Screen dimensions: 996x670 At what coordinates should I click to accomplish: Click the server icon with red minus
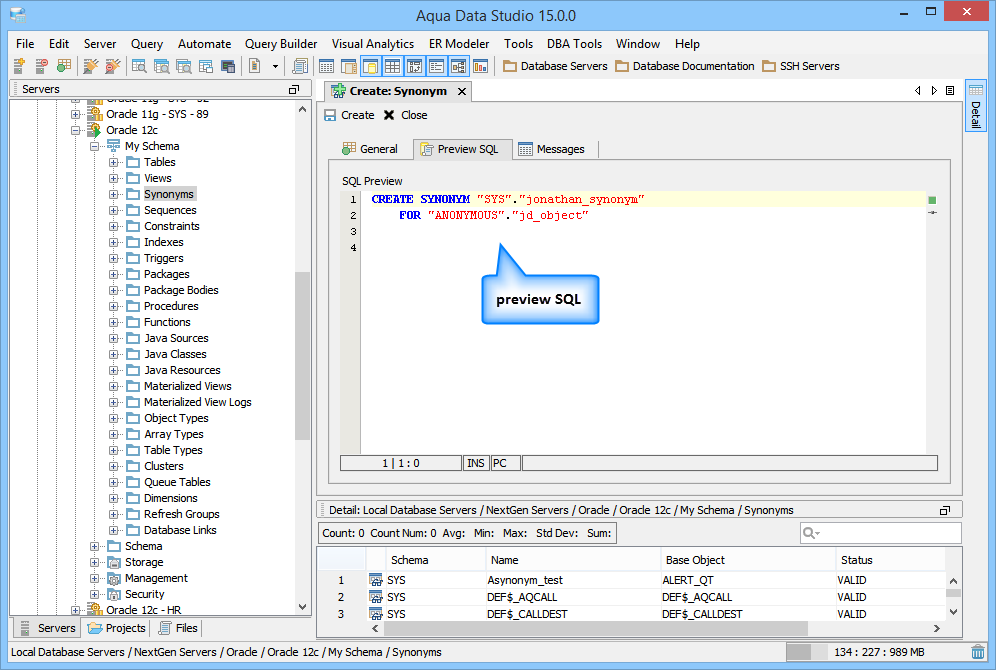click(x=42, y=65)
